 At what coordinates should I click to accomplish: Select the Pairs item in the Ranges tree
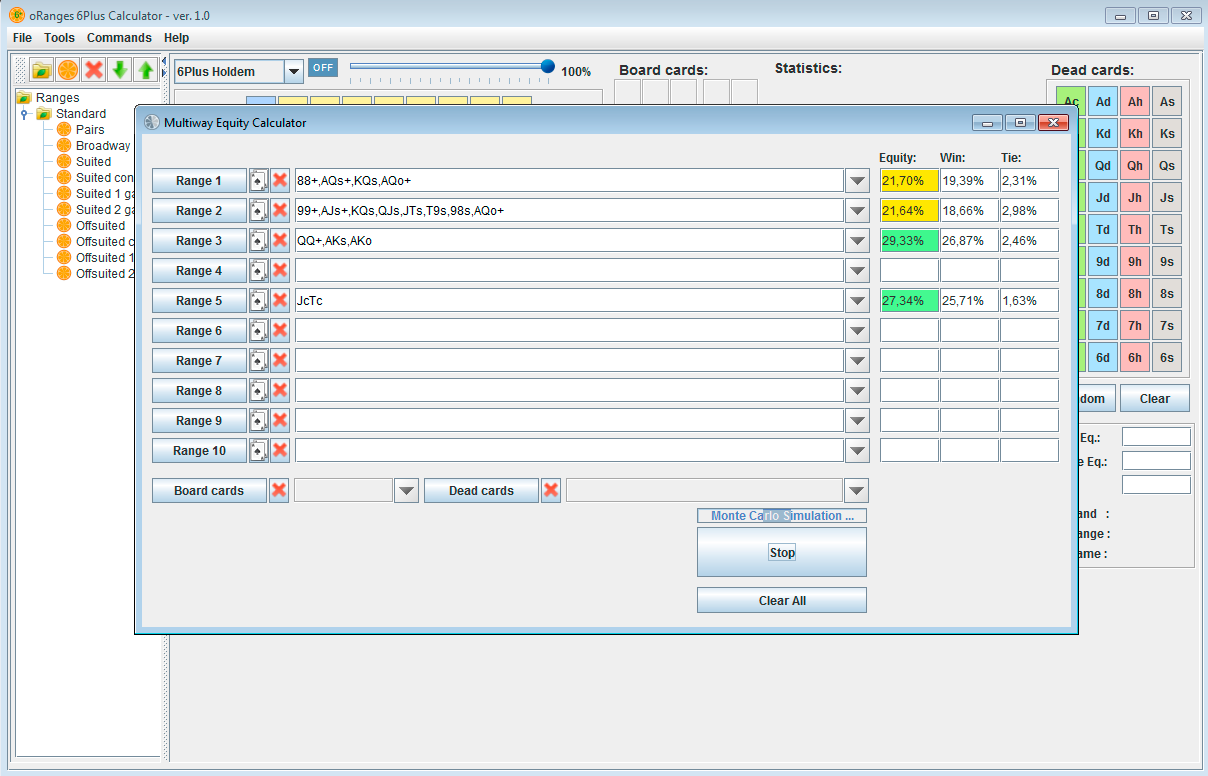click(x=89, y=129)
